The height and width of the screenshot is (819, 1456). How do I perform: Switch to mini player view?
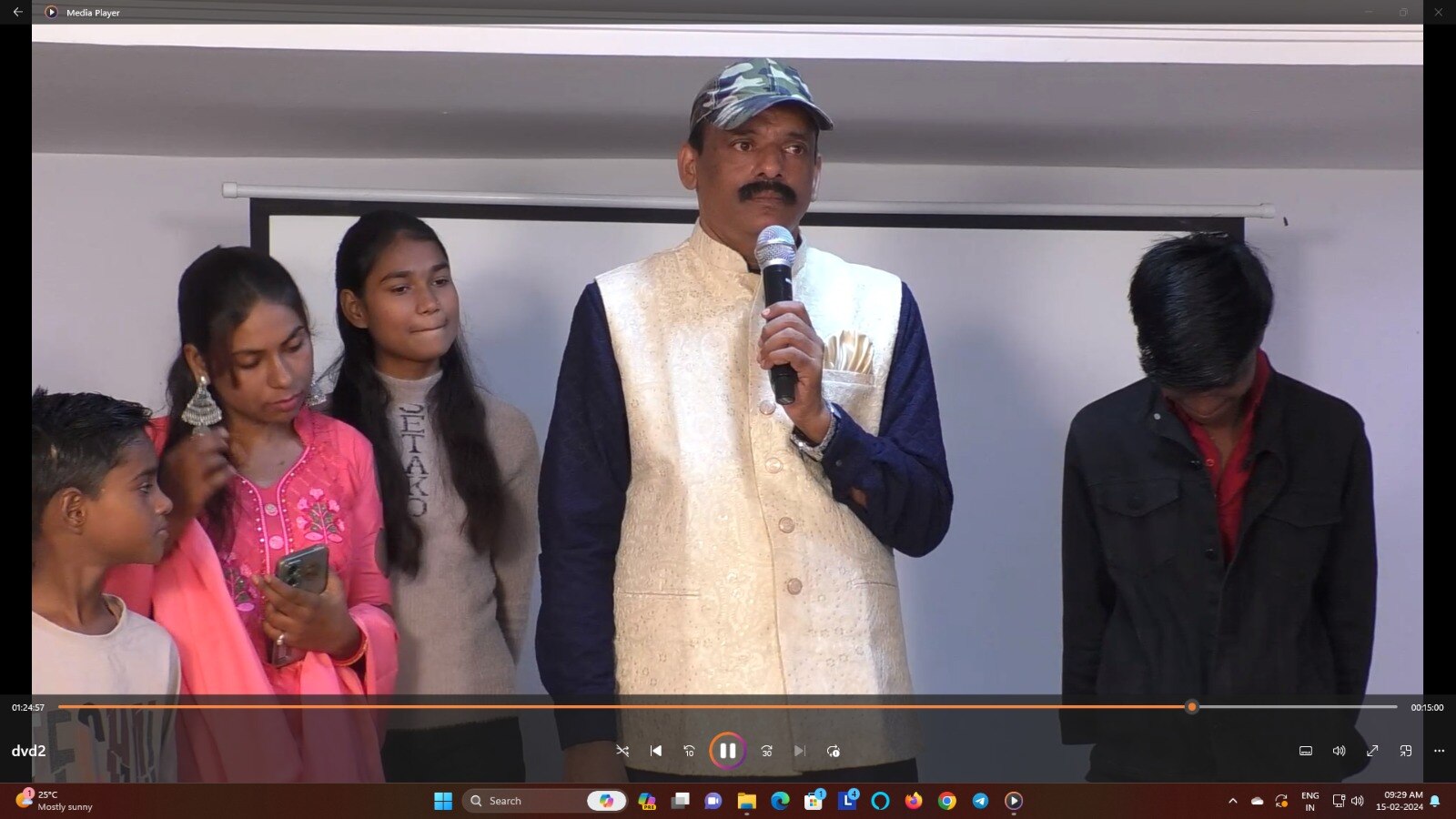pos(1406,751)
